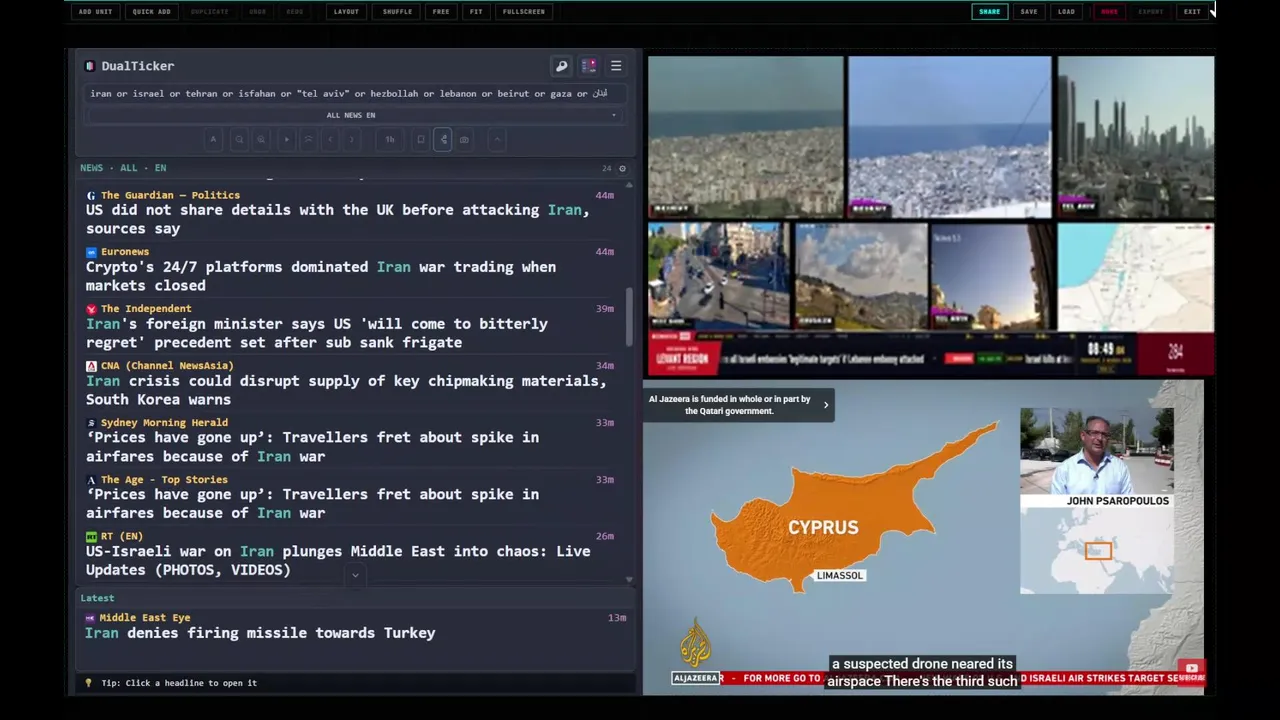Click the YouTube logo on Al Jazeera video
This screenshot has height=720, width=1280.
coord(1191,668)
